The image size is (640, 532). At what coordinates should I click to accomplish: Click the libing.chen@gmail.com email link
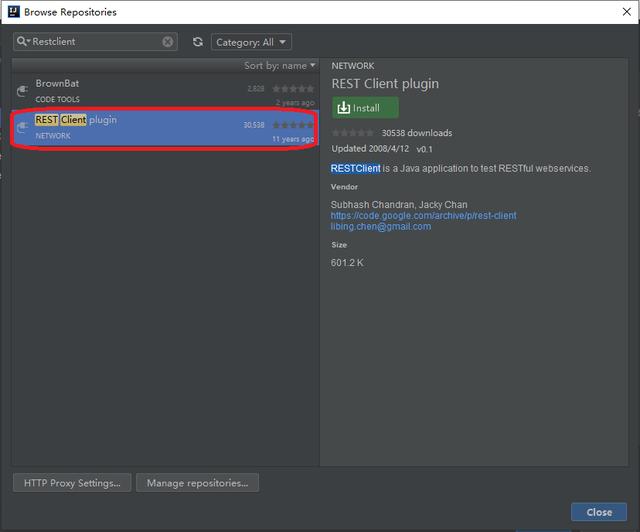[380, 226]
